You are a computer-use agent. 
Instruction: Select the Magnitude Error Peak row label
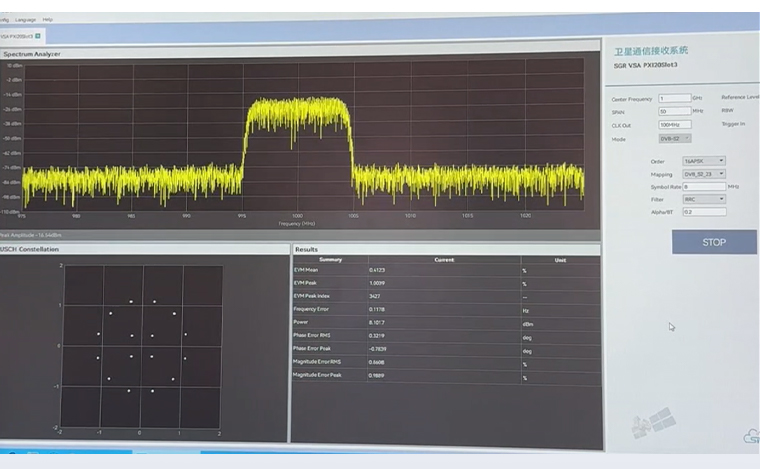pos(317,375)
